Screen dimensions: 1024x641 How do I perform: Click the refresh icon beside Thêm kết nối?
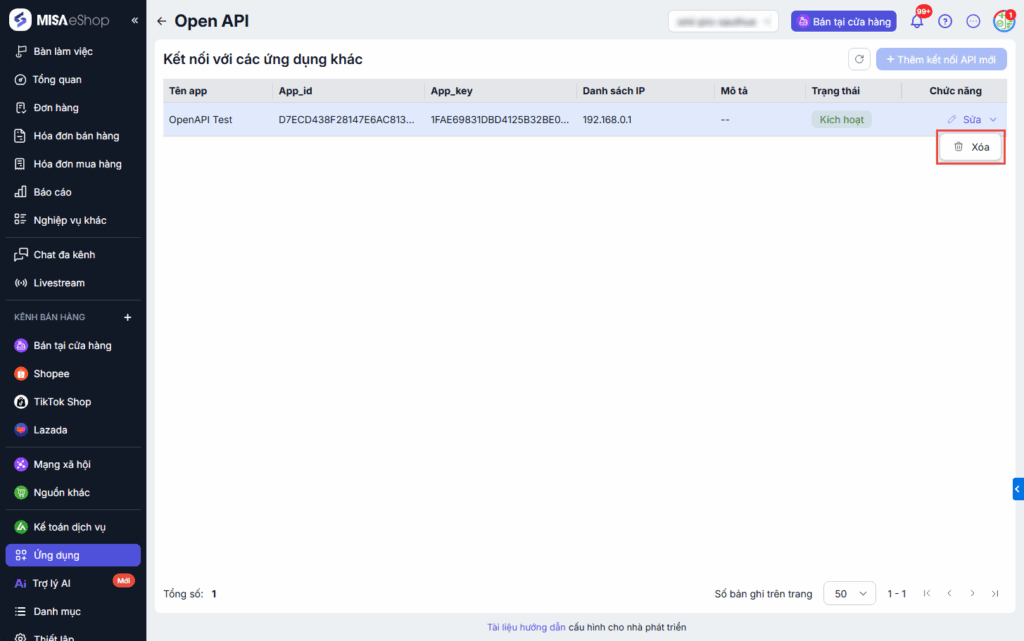point(859,60)
